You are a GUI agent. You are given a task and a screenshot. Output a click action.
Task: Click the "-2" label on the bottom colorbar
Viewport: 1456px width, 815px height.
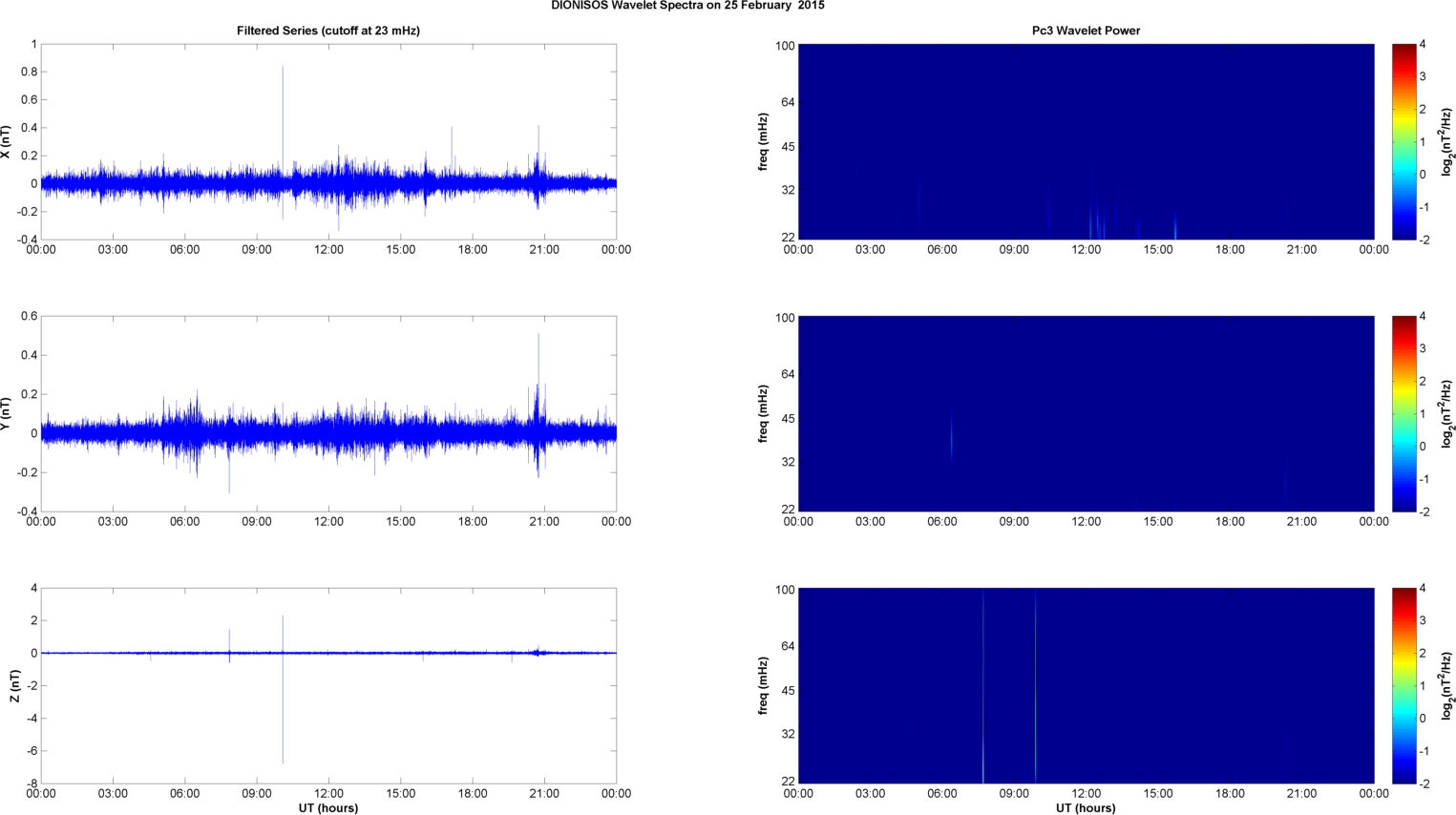click(1424, 784)
